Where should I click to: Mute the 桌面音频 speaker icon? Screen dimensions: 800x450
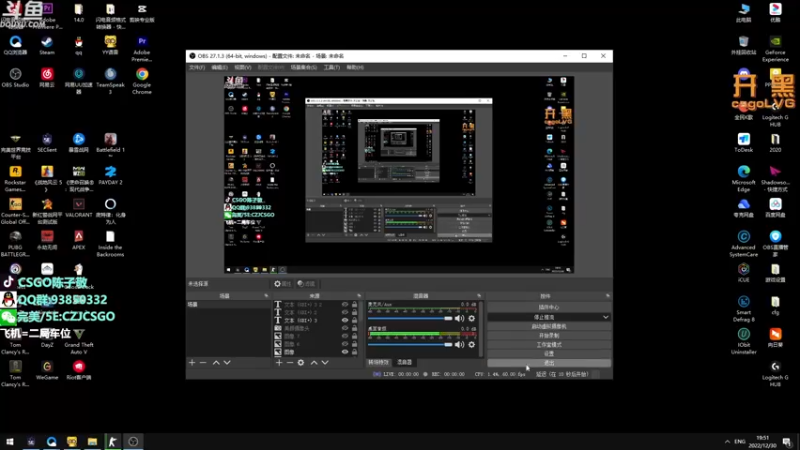(459, 344)
